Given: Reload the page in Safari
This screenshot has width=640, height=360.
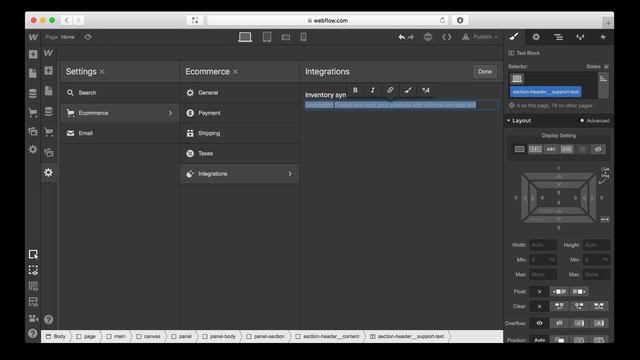Looking at the screenshot, I should (442, 20).
